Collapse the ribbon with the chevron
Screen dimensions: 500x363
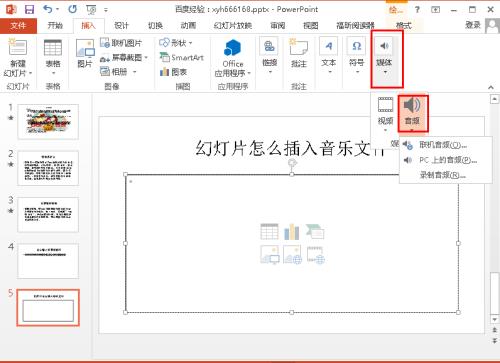pos(491,87)
